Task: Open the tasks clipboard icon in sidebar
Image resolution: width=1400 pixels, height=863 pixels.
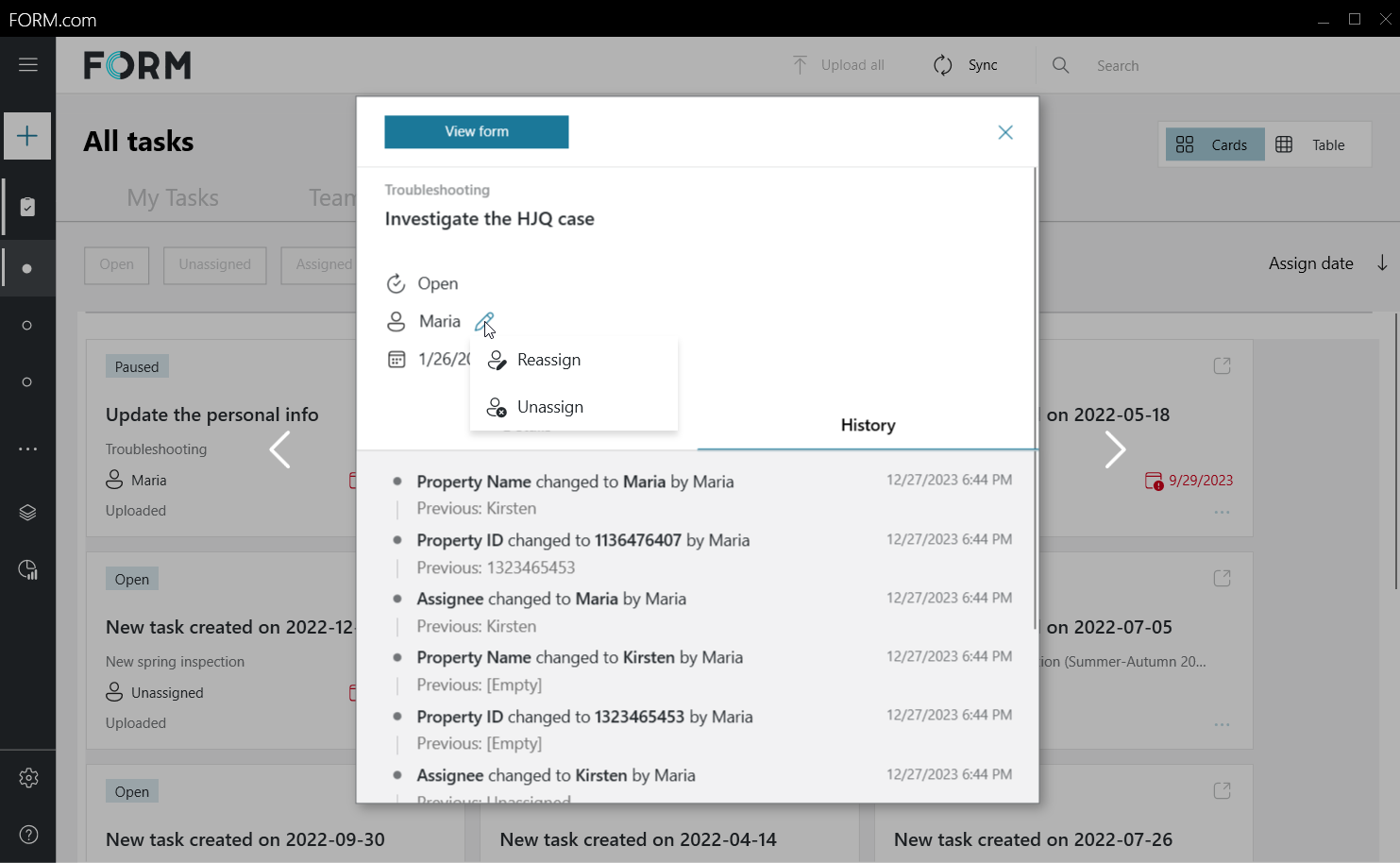Action: pyautogui.click(x=27, y=207)
